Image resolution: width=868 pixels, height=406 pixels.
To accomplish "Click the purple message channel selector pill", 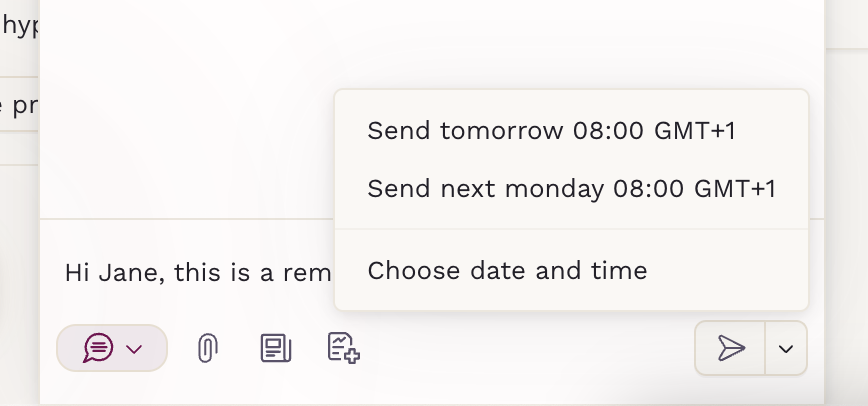I will pyautogui.click(x=112, y=348).
